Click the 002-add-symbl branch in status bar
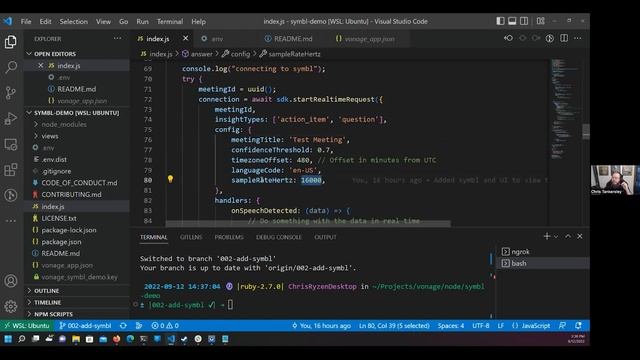Screen dimensions: 640x360 pyautogui.click(x=85, y=326)
